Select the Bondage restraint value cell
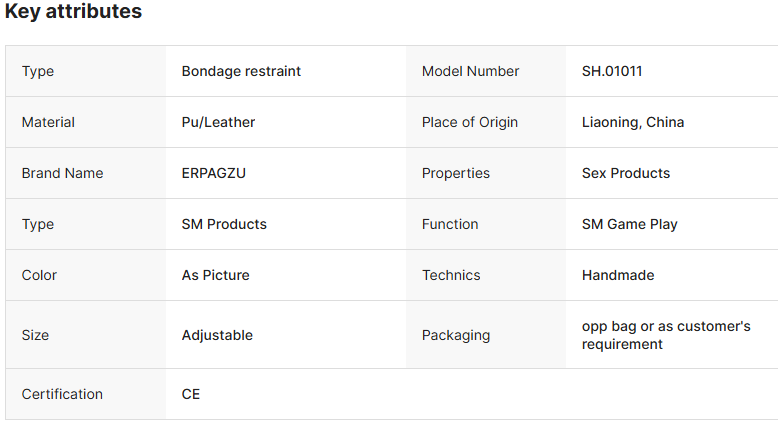 coord(241,71)
